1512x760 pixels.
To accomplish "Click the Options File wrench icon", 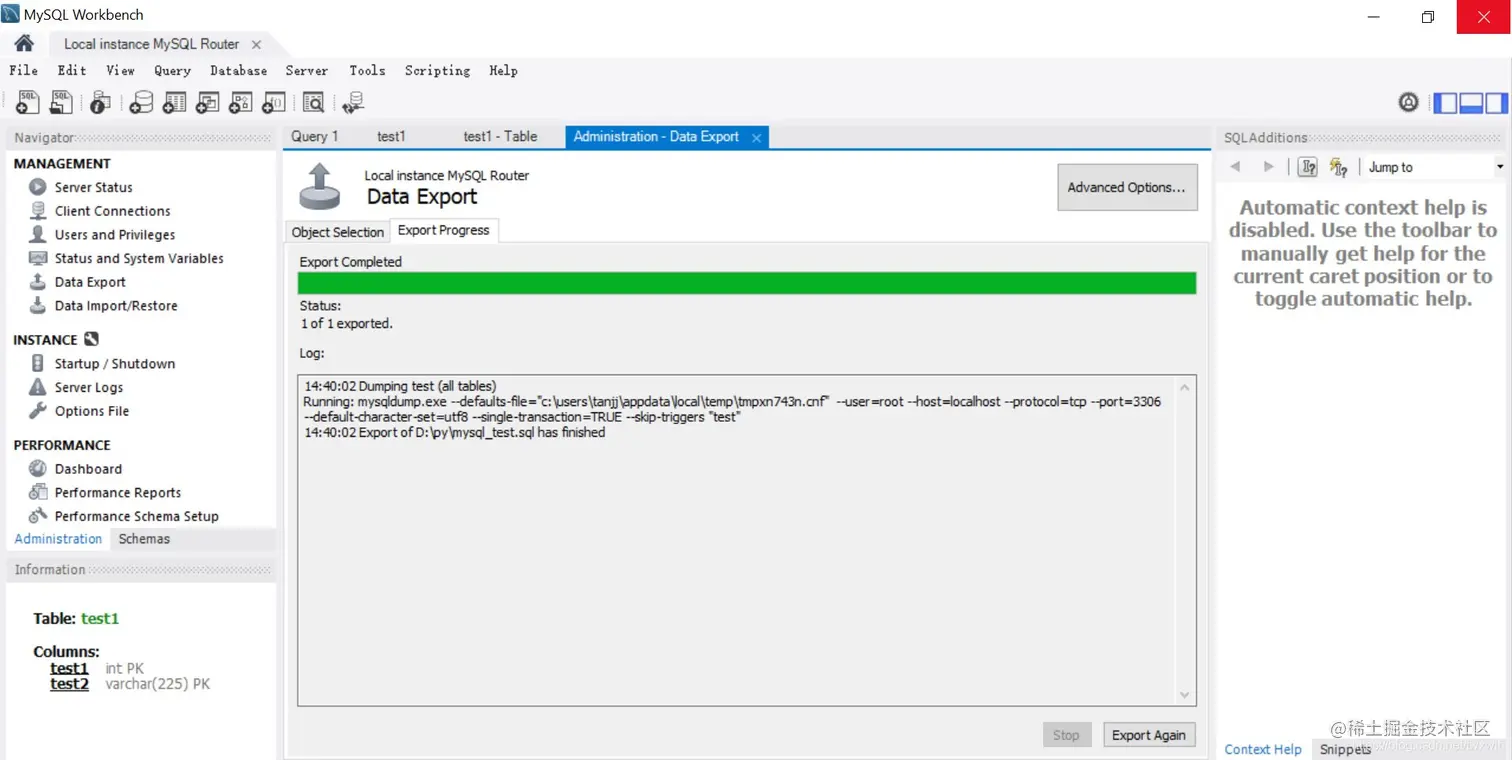I will (38, 411).
